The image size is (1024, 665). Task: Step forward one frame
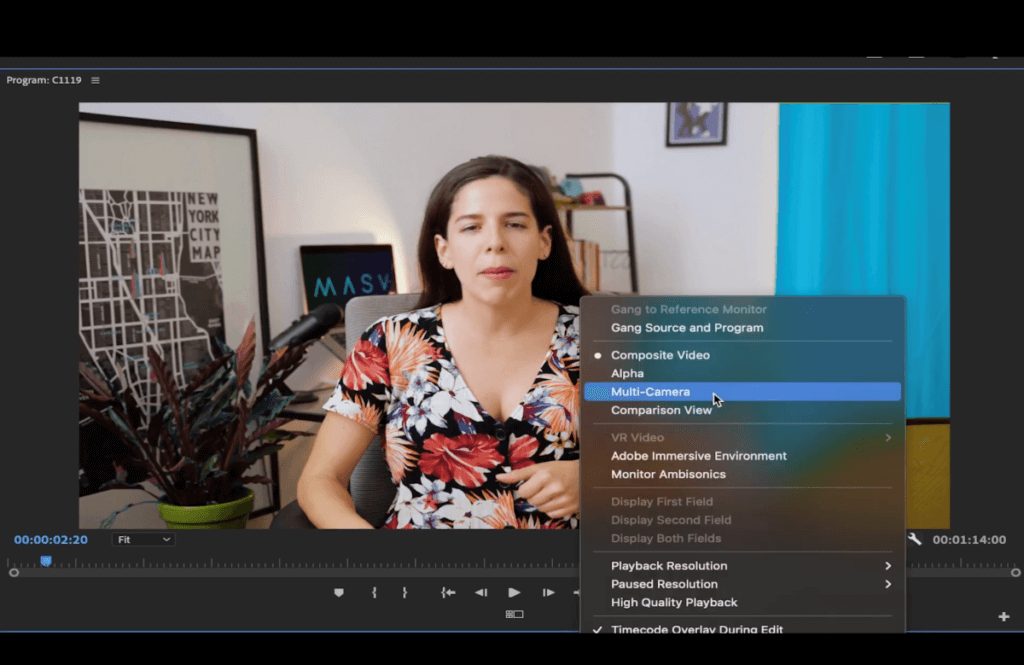pos(548,591)
